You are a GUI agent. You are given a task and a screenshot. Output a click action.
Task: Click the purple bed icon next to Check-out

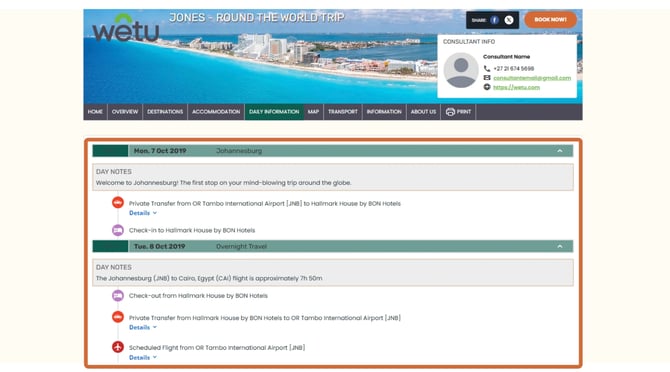pos(118,296)
